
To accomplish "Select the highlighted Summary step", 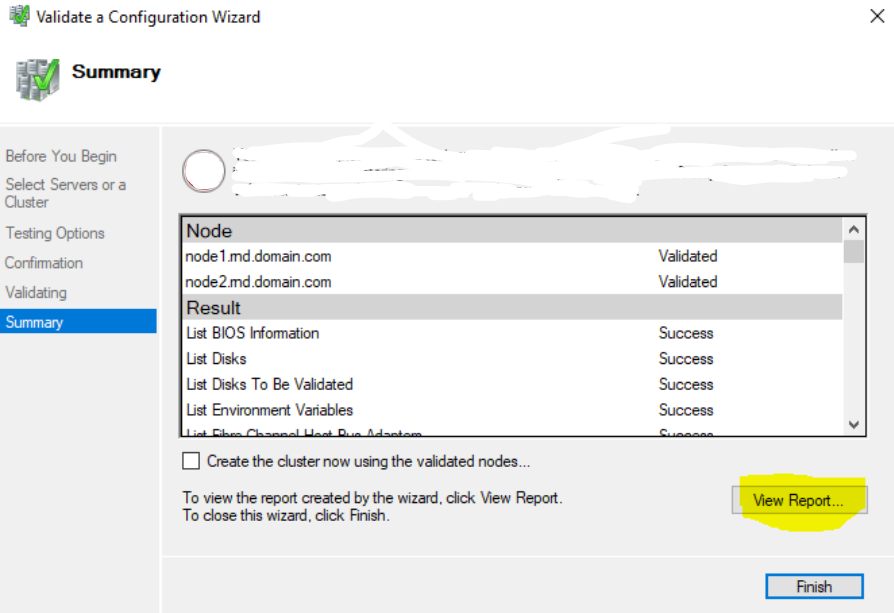I will point(78,322).
